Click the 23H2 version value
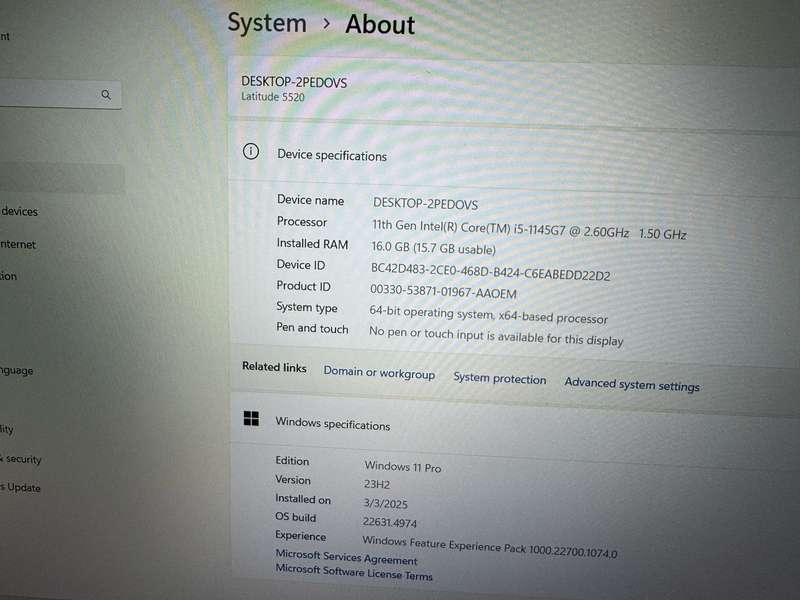 [377, 485]
